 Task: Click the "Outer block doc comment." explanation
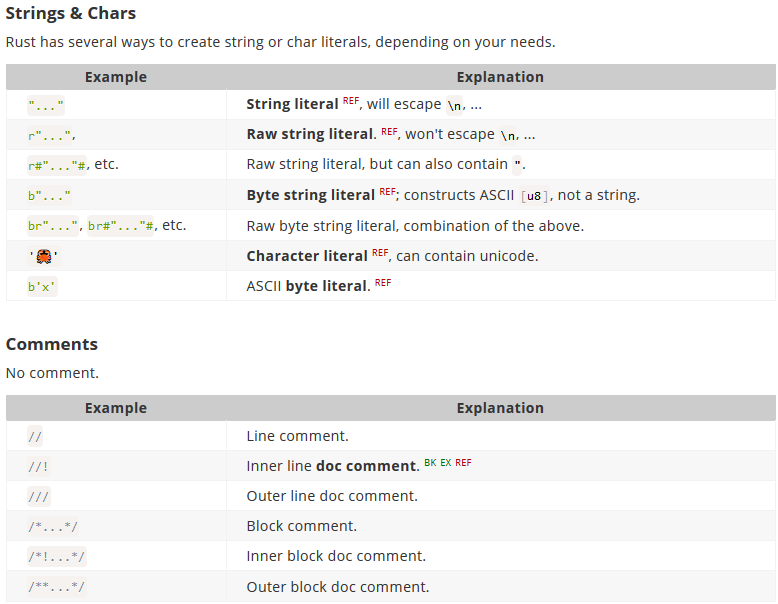click(337, 587)
